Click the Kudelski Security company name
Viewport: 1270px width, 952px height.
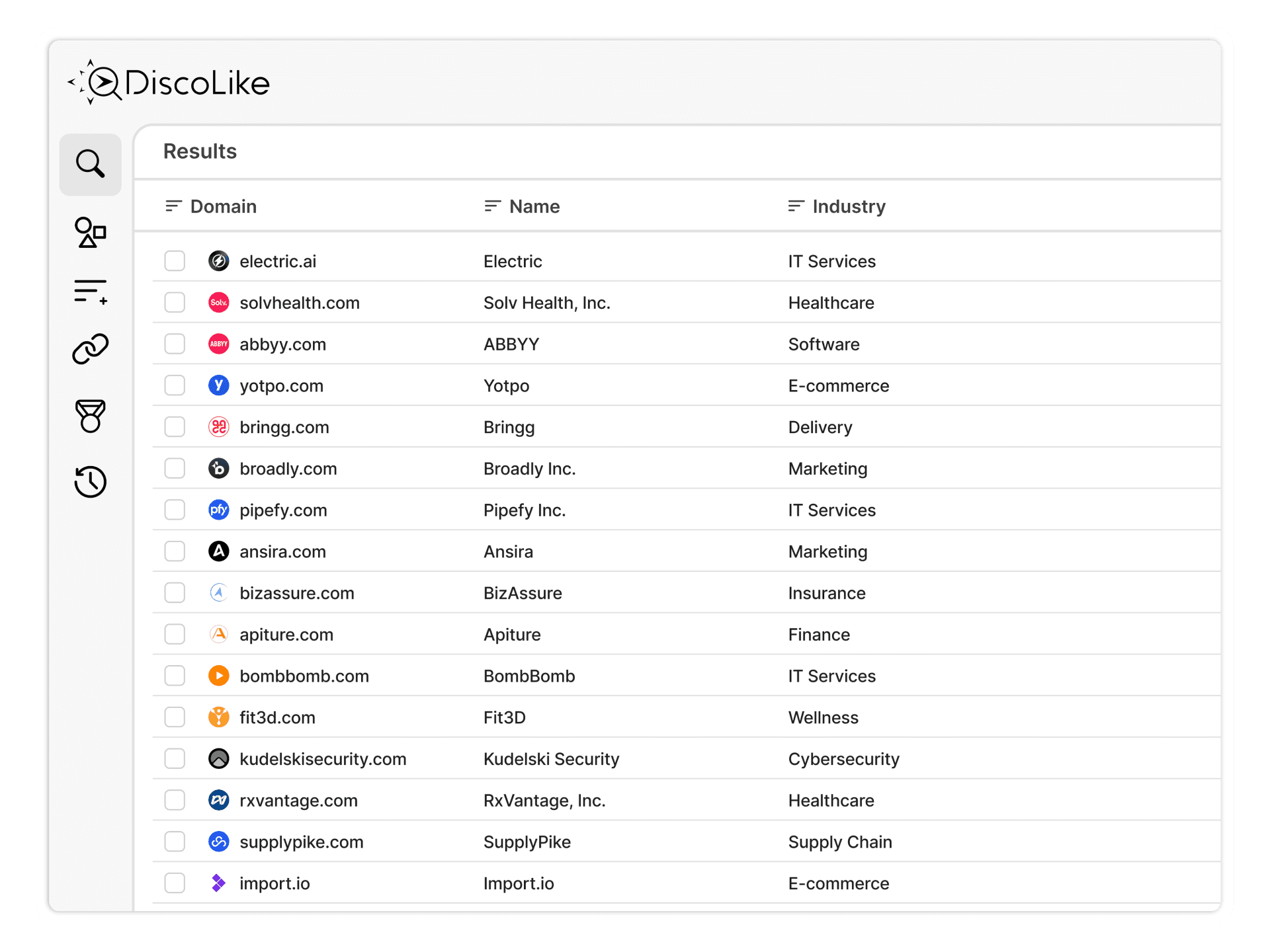(x=551, y=758)
